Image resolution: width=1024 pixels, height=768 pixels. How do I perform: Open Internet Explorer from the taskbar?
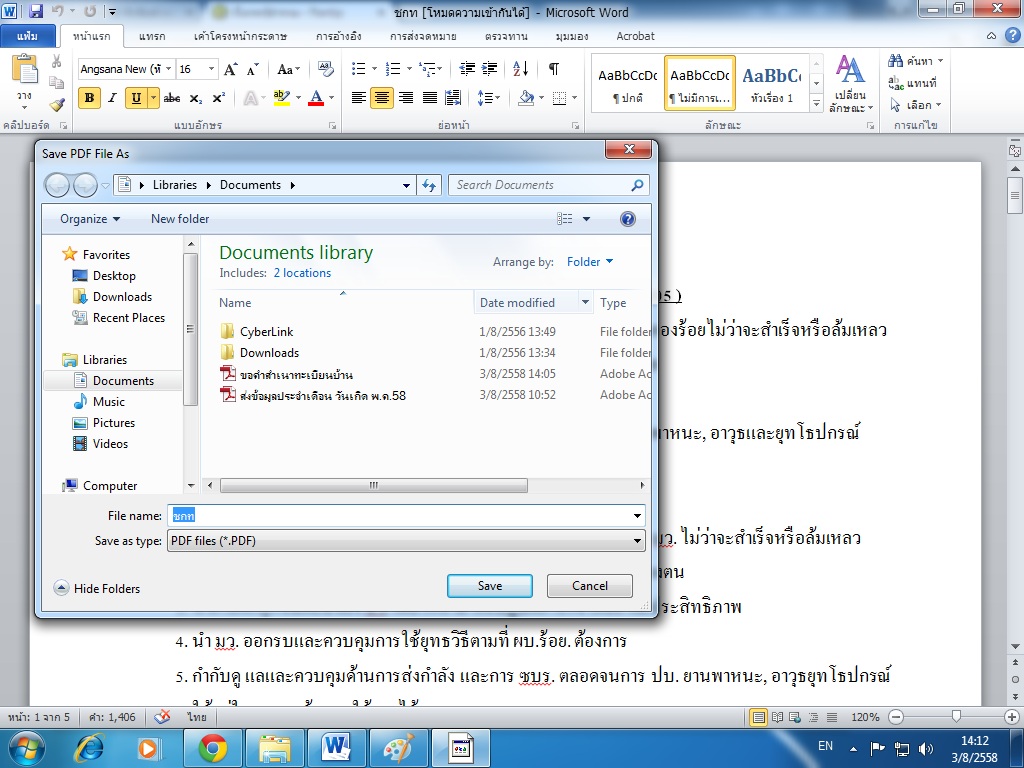point(89,748)
